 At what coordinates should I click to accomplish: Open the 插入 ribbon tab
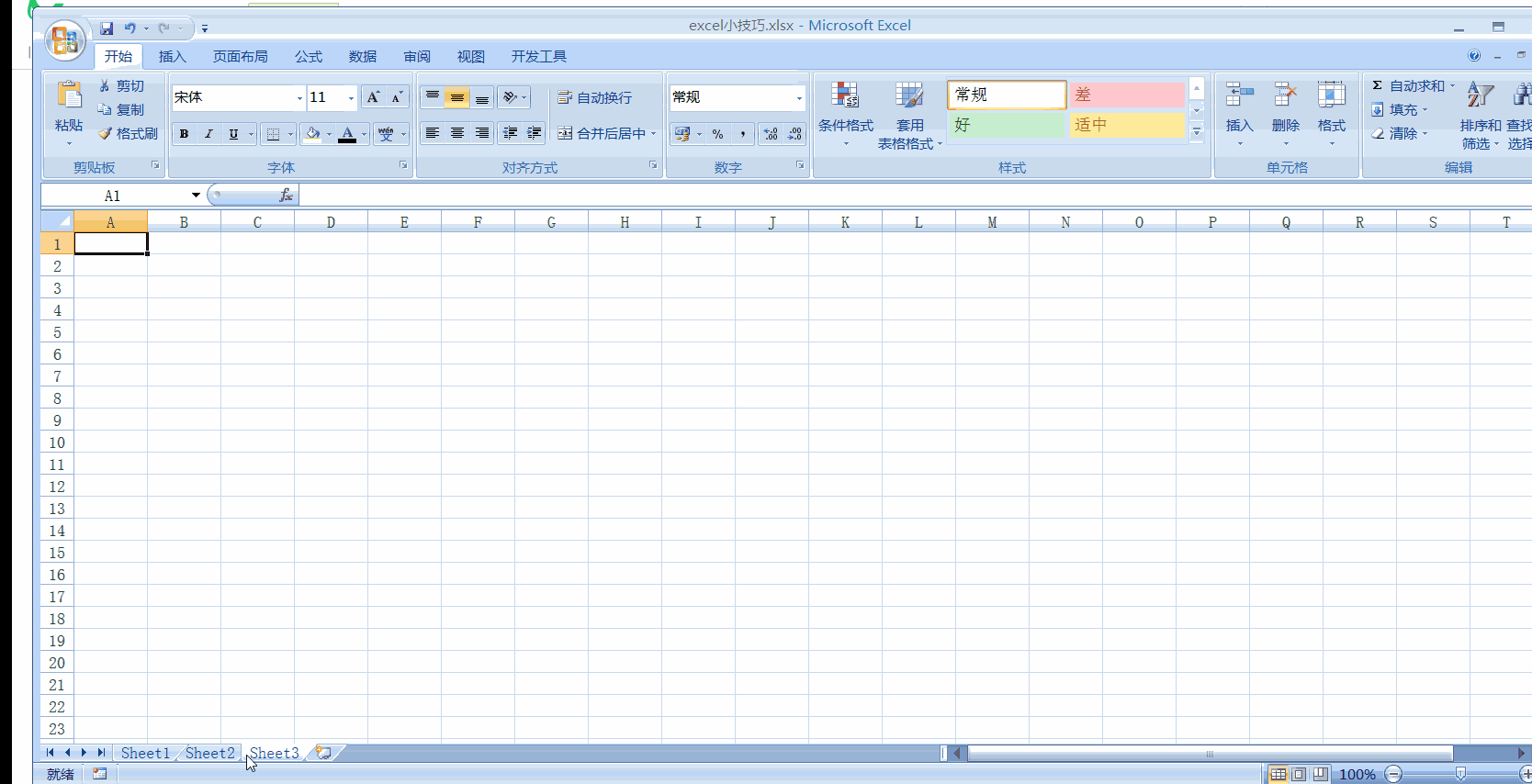(x=172, y=56)
